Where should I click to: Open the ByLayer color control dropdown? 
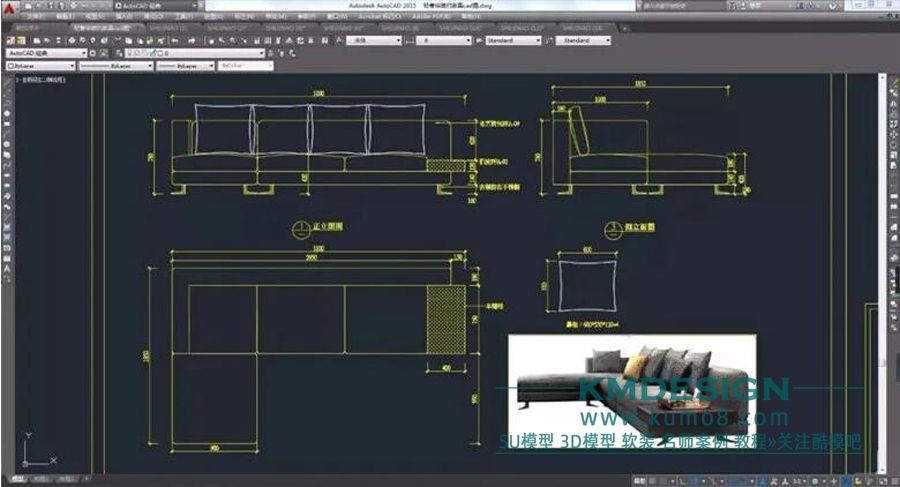[40, 65]
